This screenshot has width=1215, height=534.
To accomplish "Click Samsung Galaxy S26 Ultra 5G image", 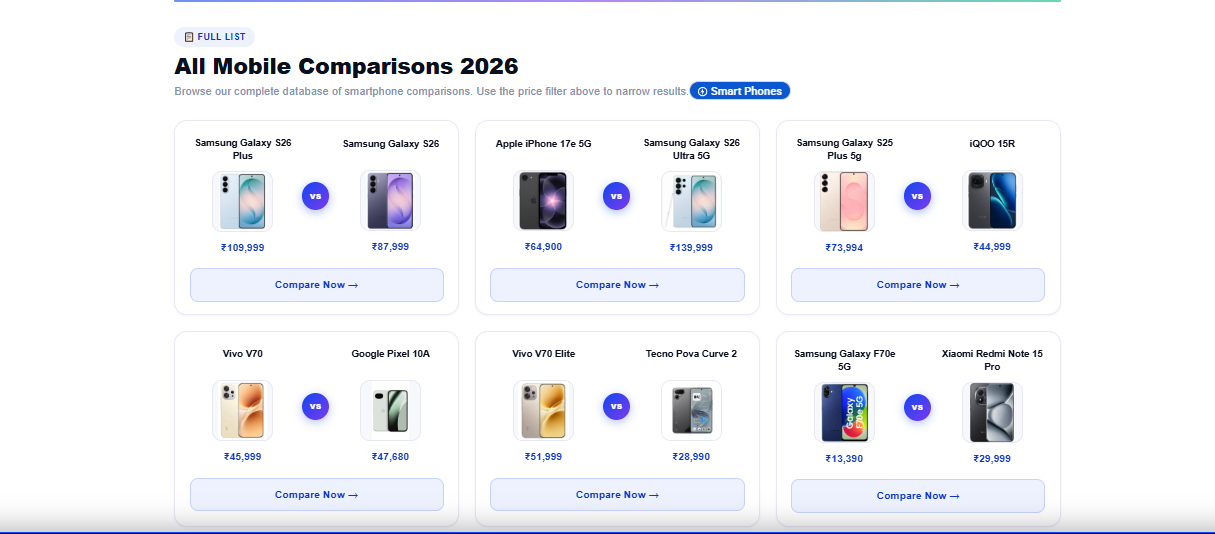I will click(x=691, y=201).
